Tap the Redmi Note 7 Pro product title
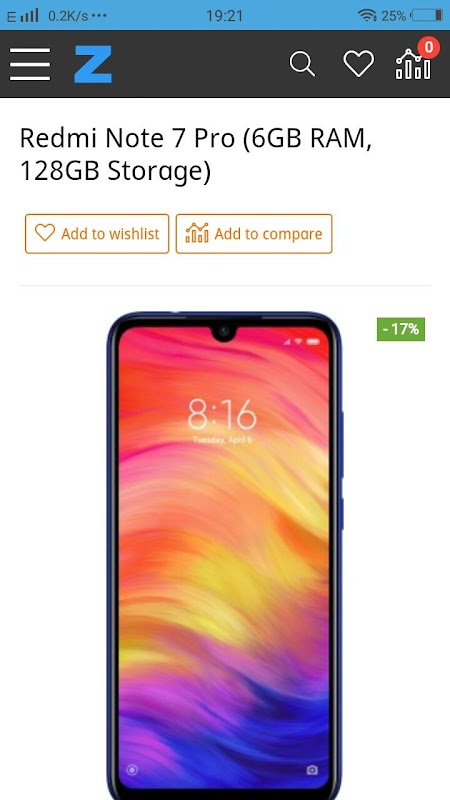Screen dimensions: 450x800 (x=196, y=155)
